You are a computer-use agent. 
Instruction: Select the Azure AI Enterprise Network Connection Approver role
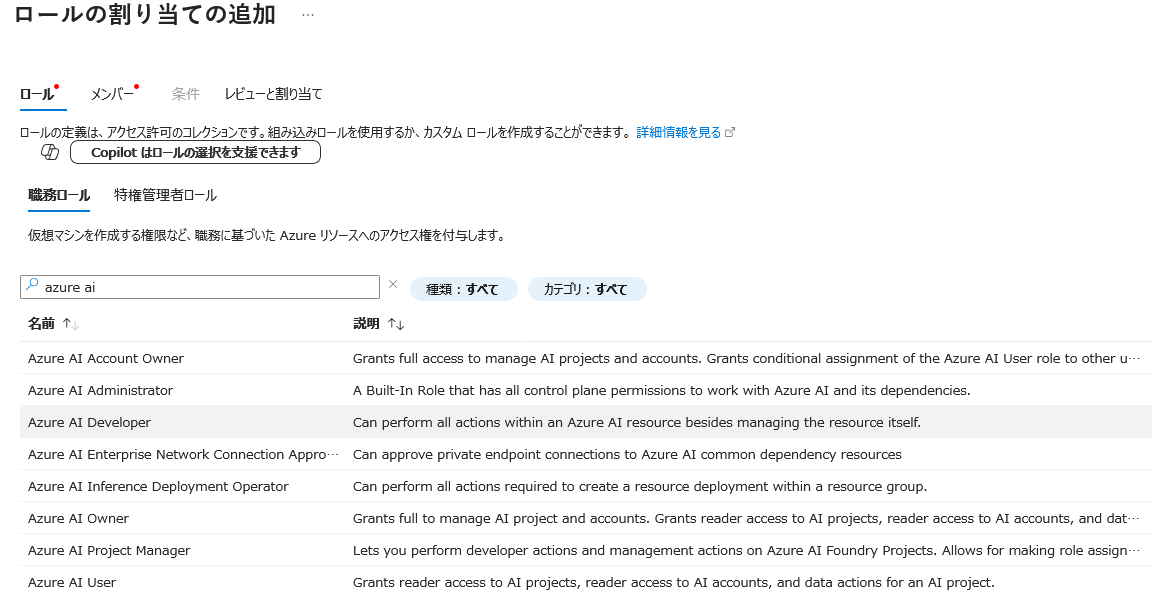point(183,455)
